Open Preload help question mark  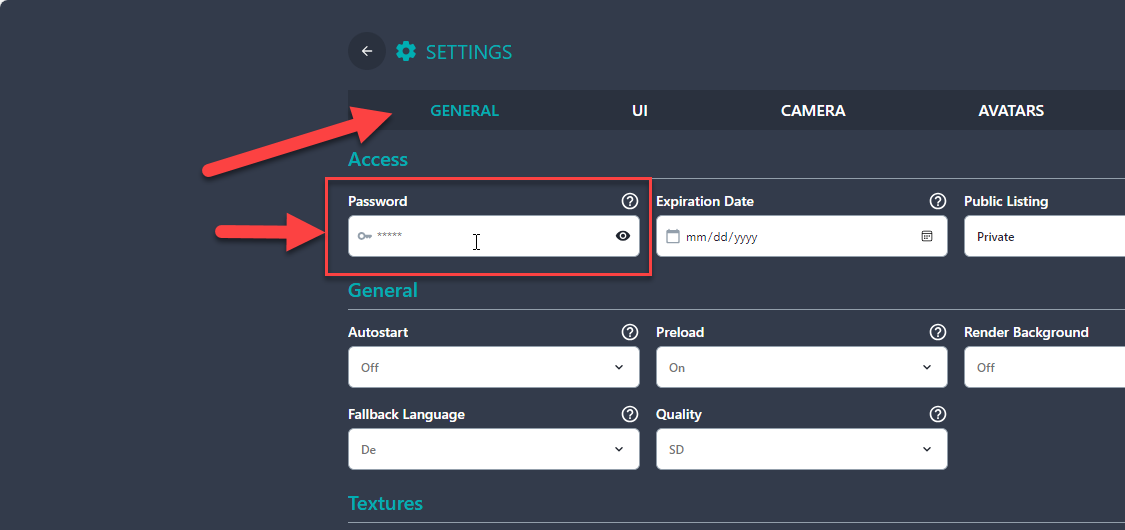pos(938,332)
